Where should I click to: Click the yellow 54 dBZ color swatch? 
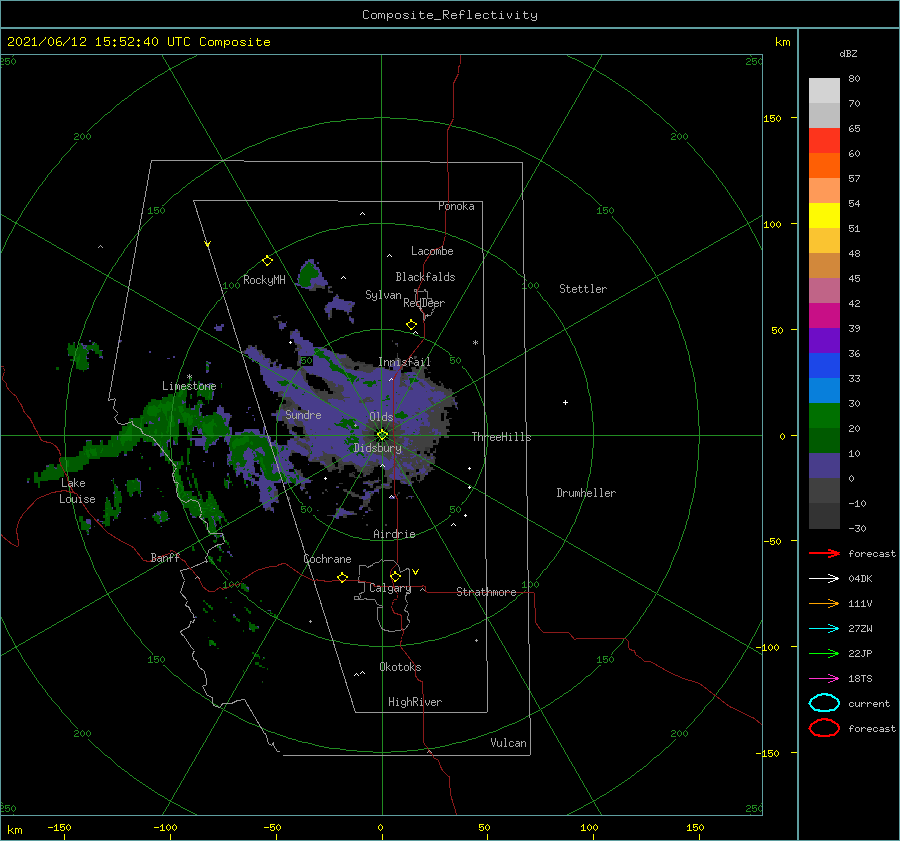824,216
